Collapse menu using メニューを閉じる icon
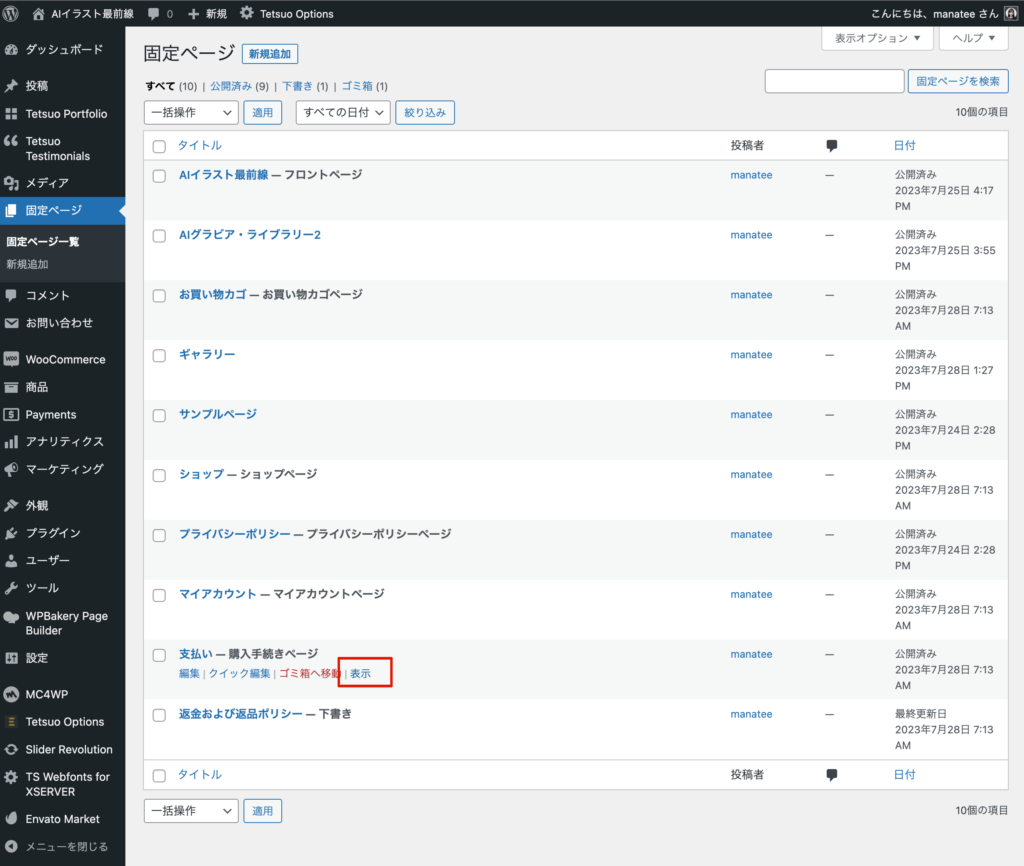1024x866 pixels. tap(12, 846)
